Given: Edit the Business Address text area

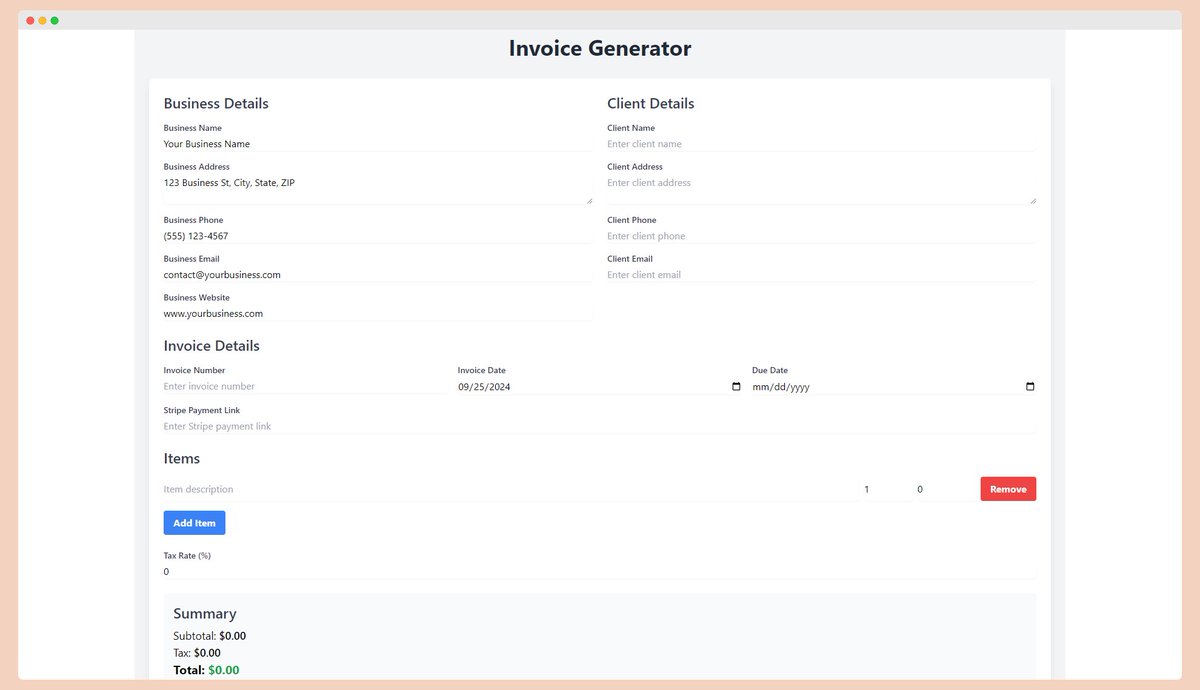Looking at the screenshot, I should click(378, 190).
